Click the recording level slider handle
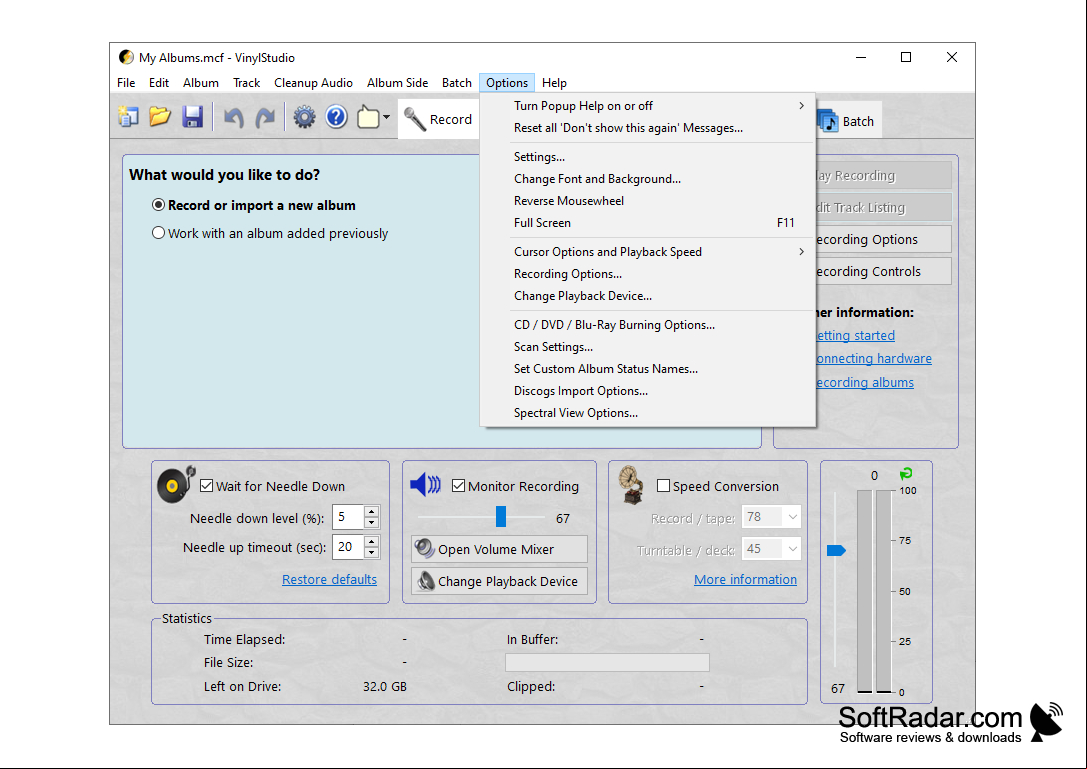The image size is (1087, 769). [x=836, y=551]
